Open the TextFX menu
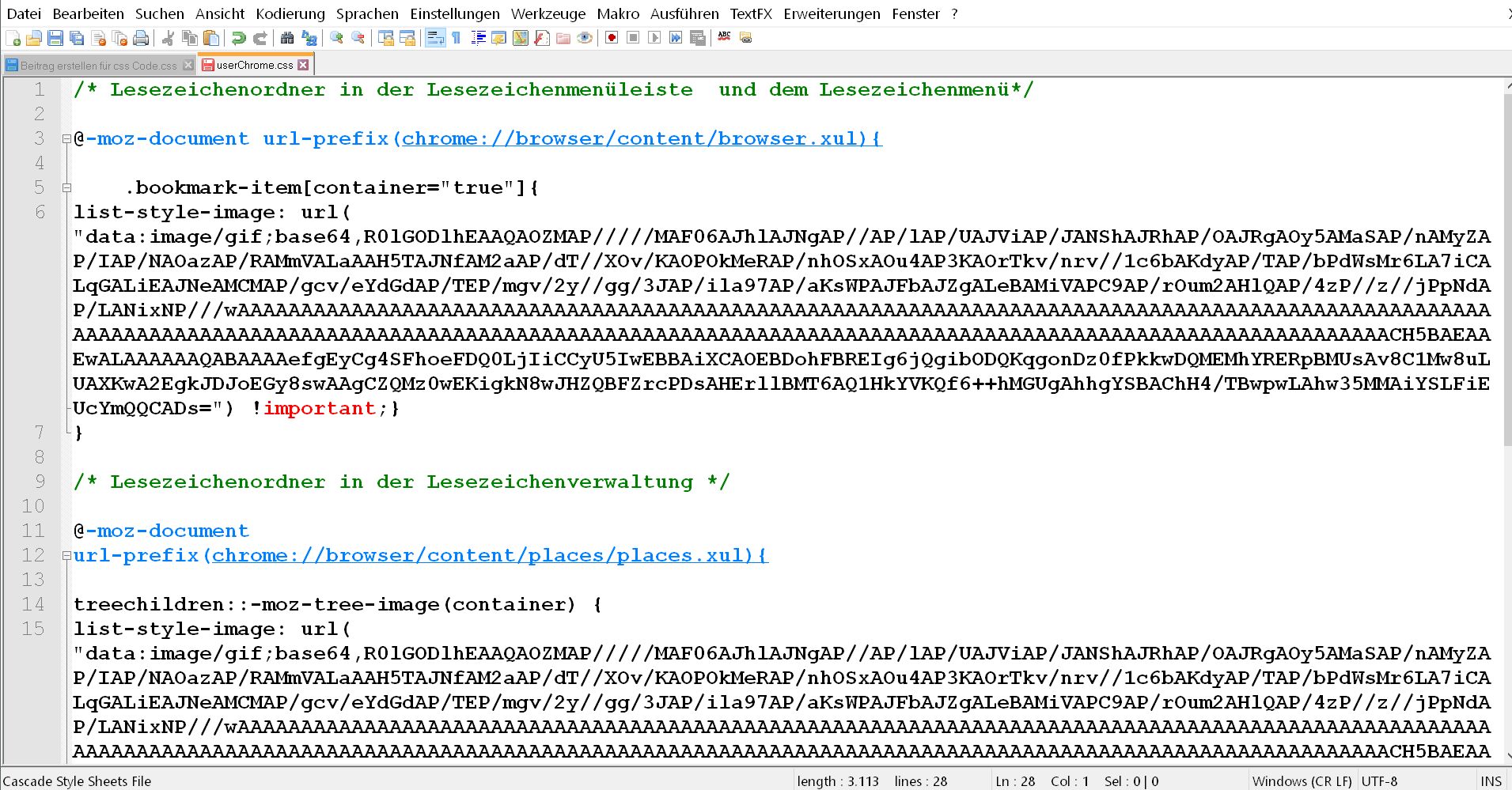This screenshot has width=1512, height=790. tap(751, 13)
